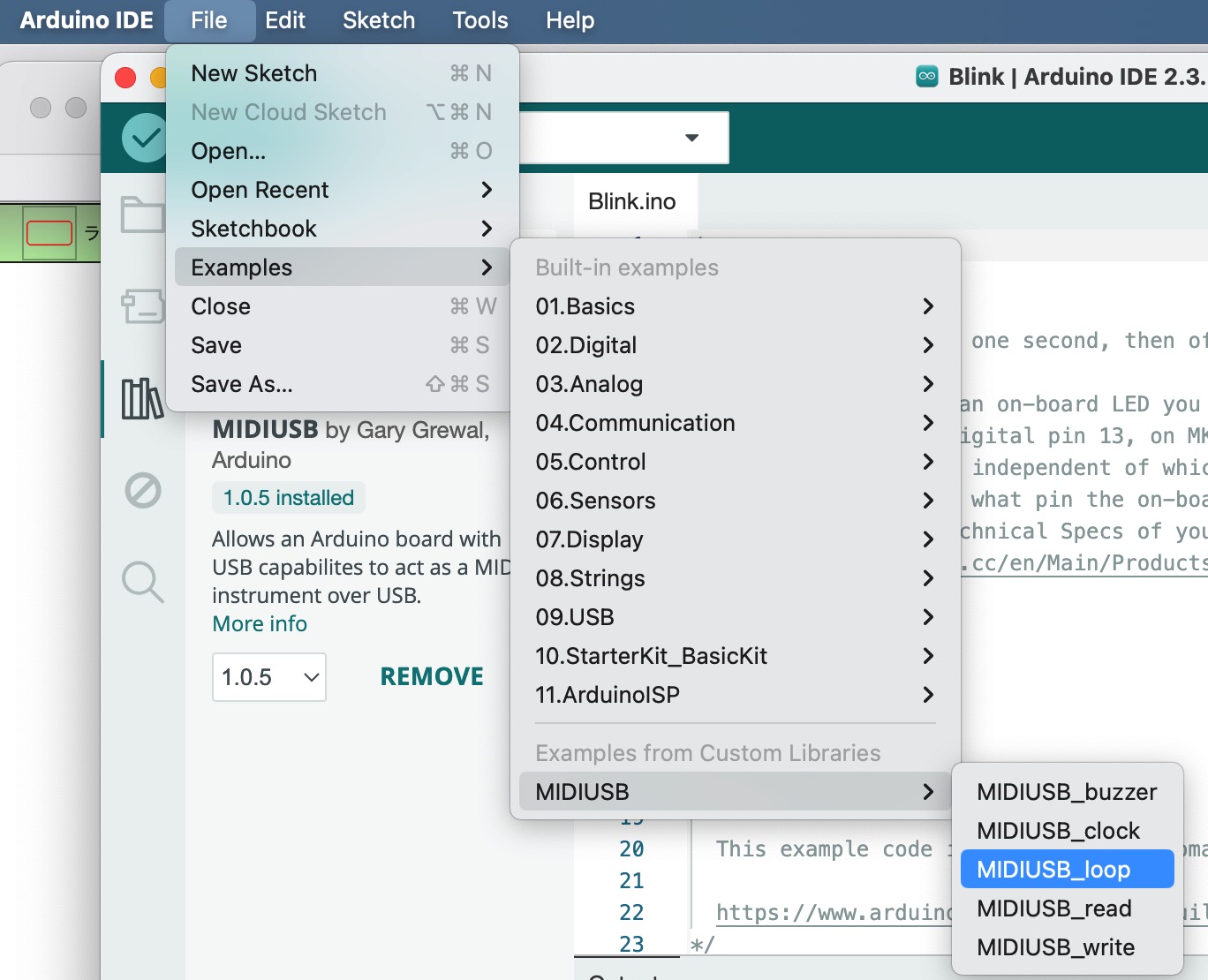Open the Sketchbook folder sidebar icon
Screen dimensions: 1208x980
click(142, 215)
